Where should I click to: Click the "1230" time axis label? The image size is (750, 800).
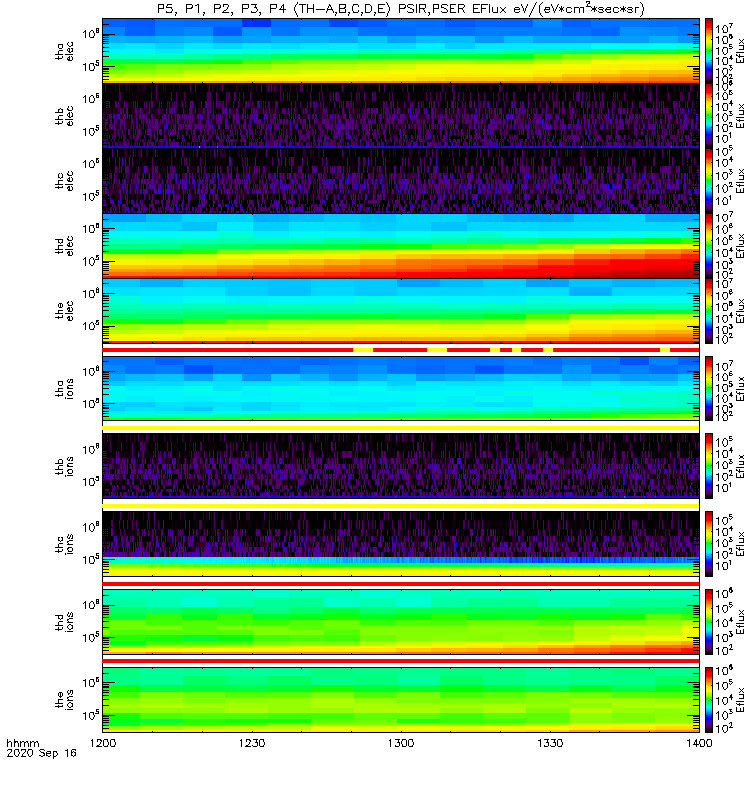pyautogui.click(x=252, y=743)
